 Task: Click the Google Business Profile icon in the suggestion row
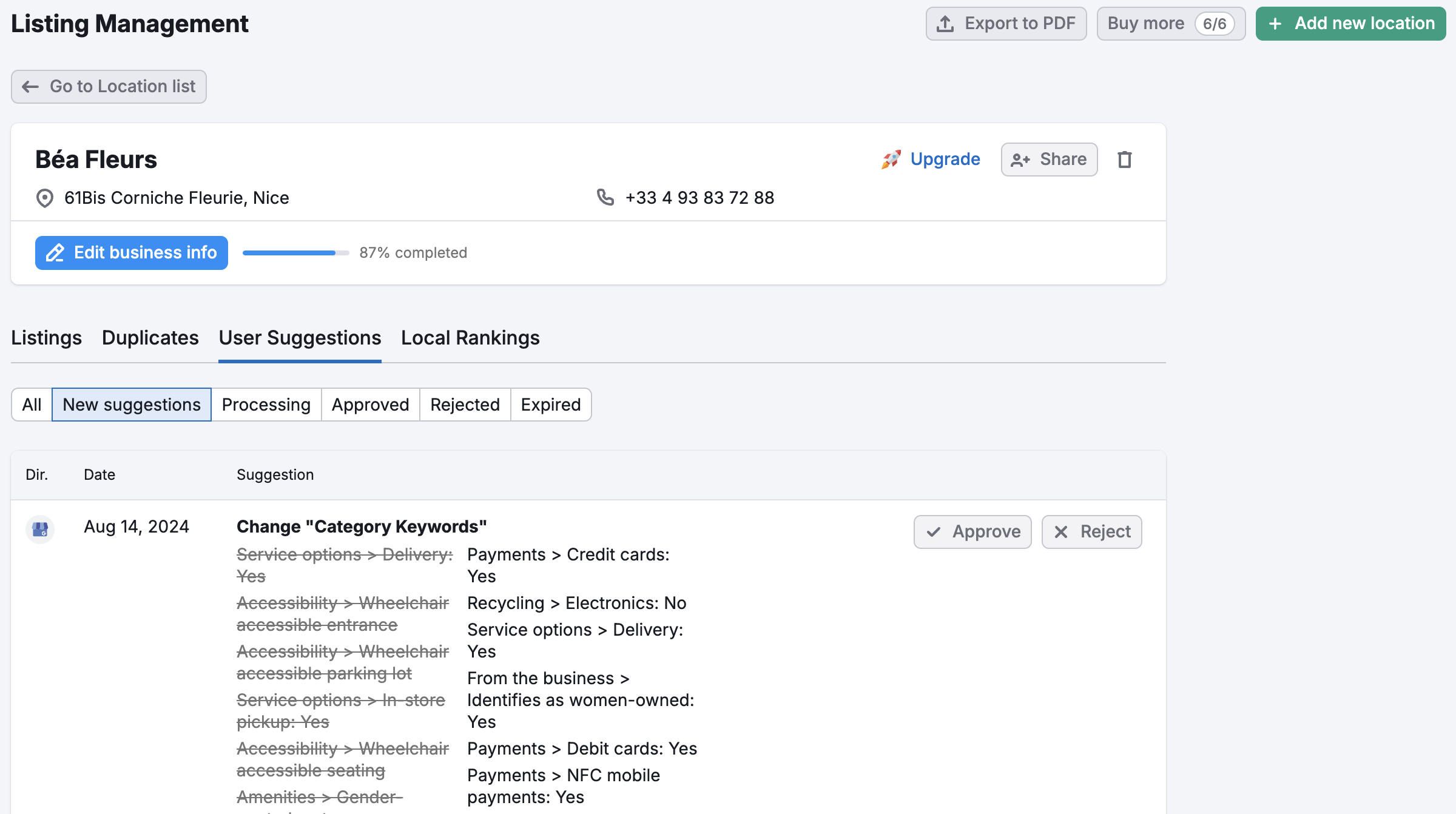point(40,529)
